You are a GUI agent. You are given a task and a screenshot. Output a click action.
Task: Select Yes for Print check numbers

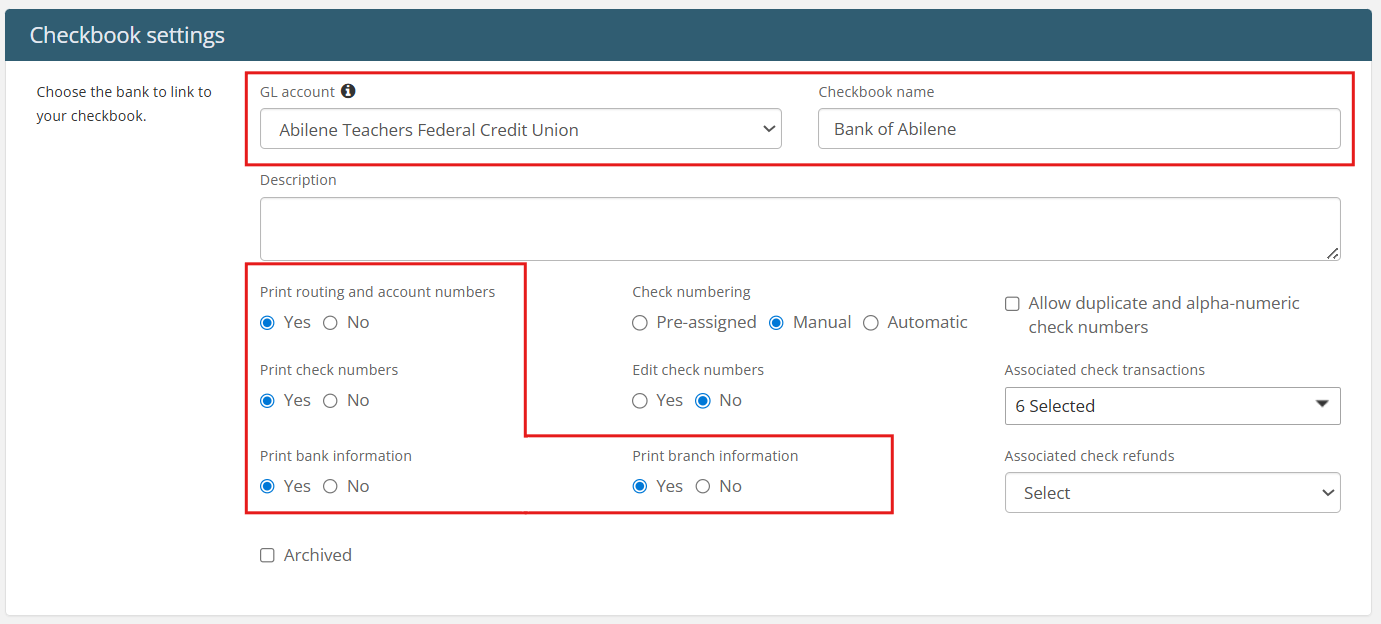pos(267,401)
